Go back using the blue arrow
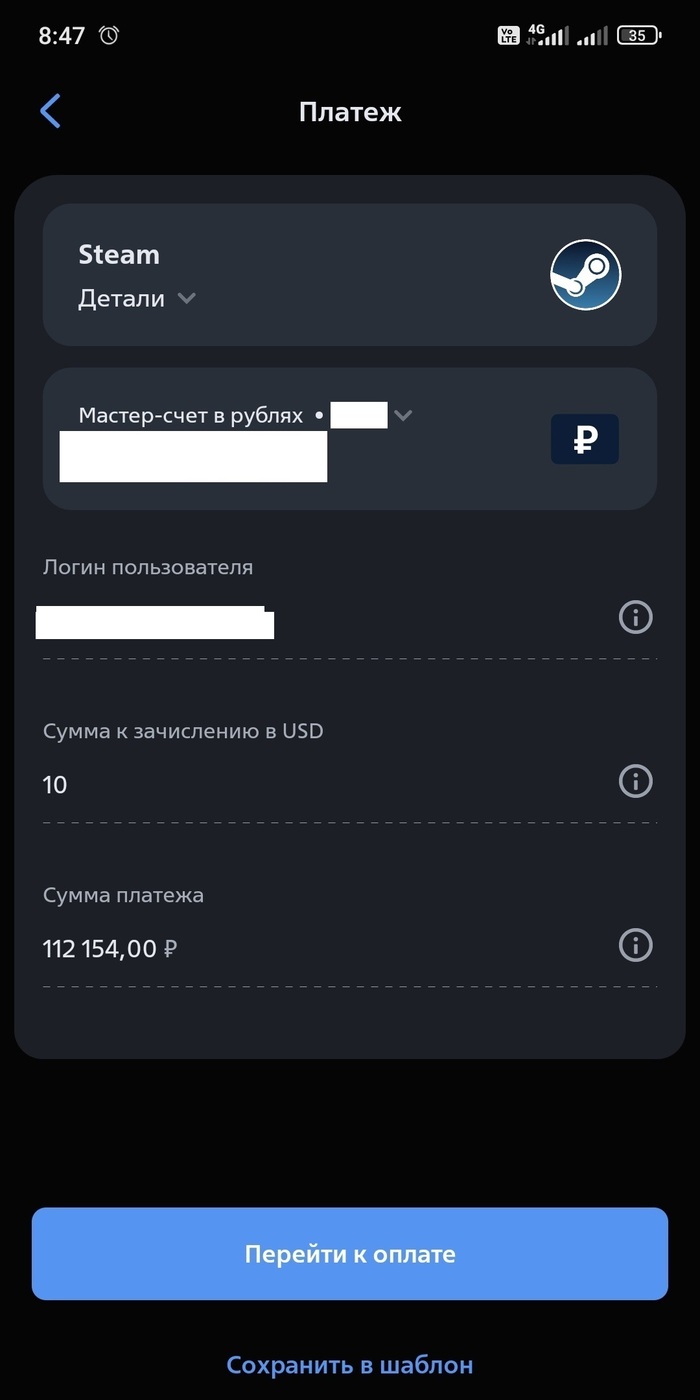This screenshot has height=1400, width=700. click(50, 110)
